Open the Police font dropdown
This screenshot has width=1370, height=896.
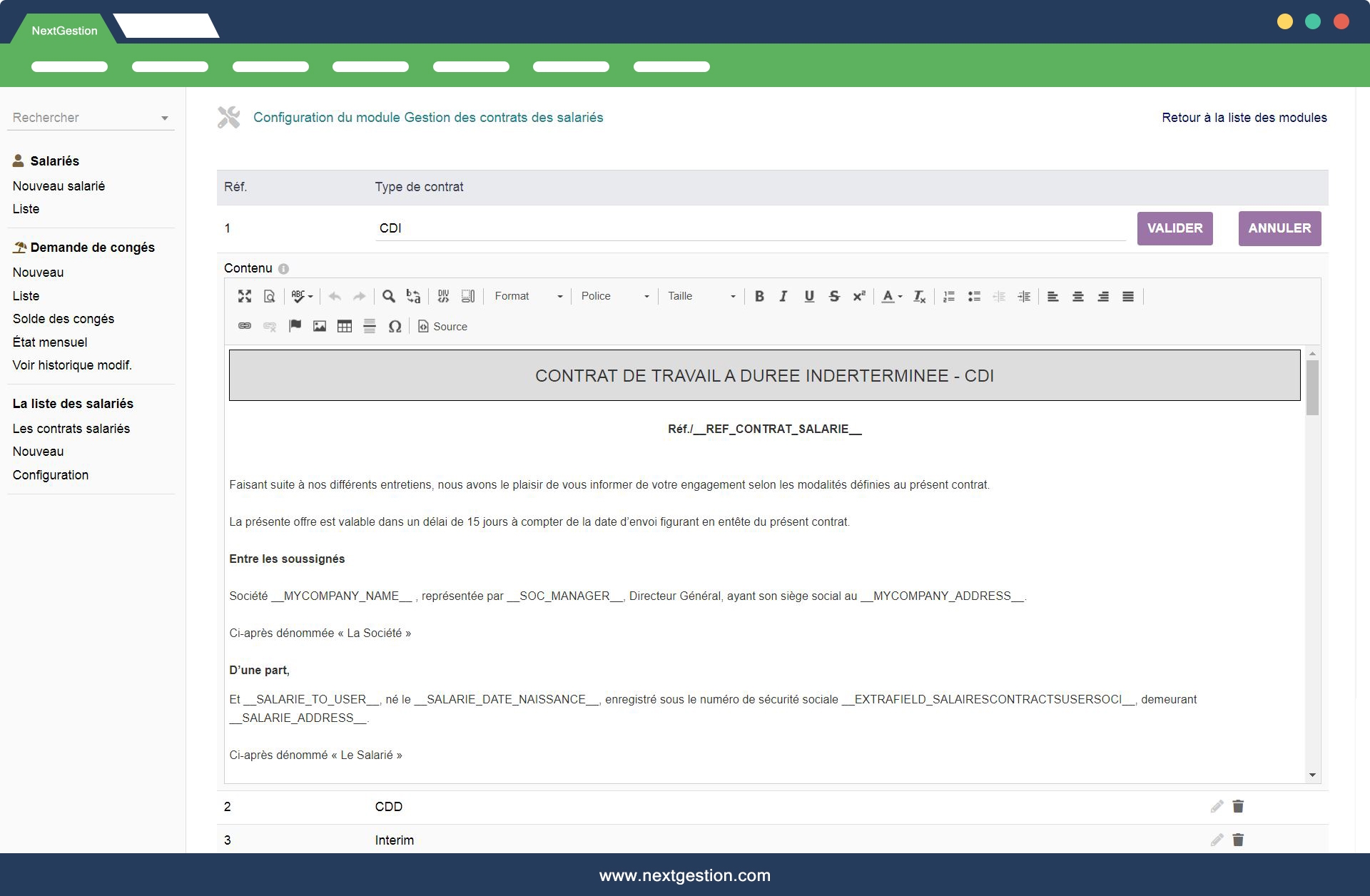(614, 296)
